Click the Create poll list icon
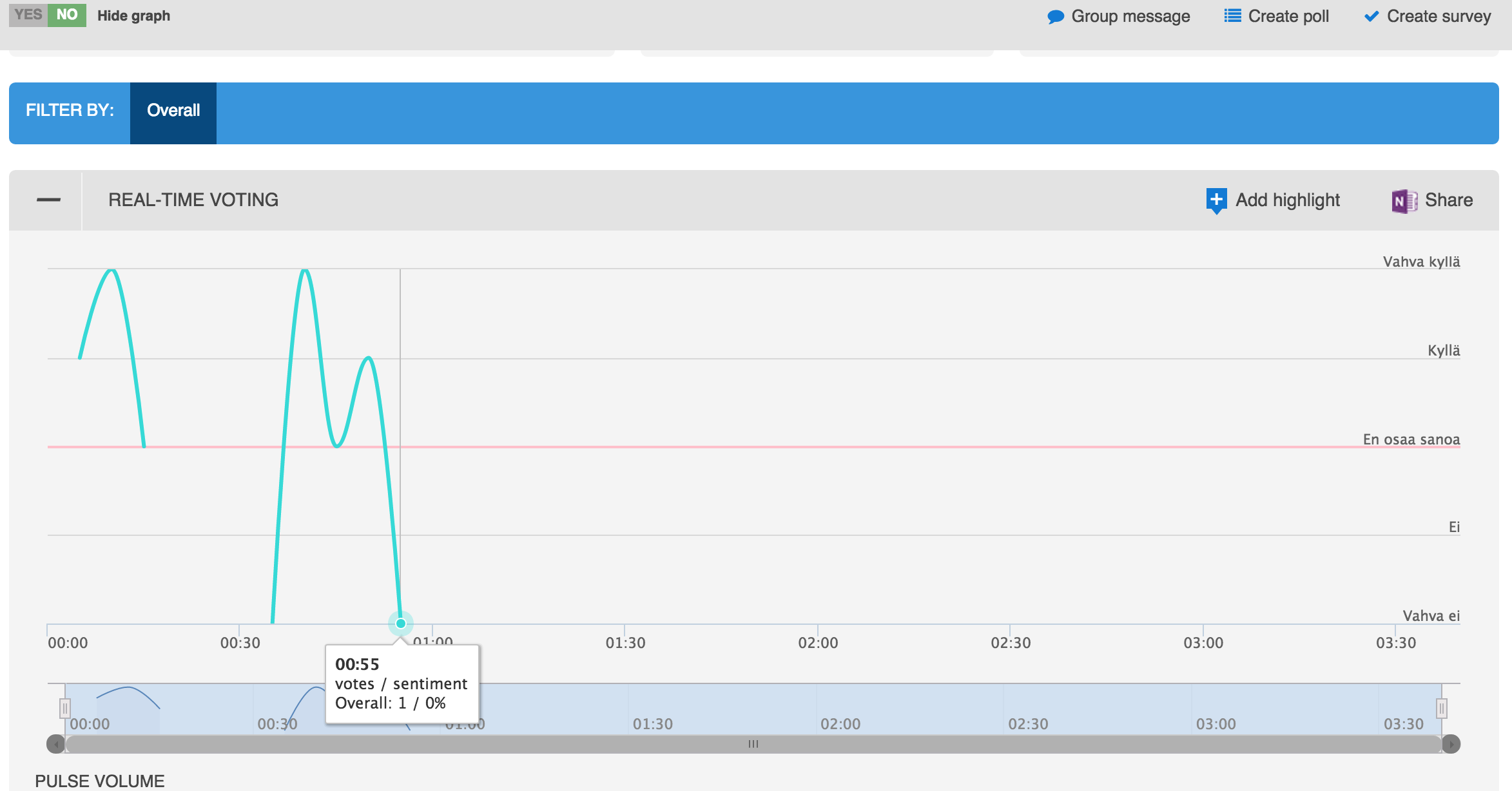The height and width of the screenshot is (791, 1512). click(x=1232, y=16)
